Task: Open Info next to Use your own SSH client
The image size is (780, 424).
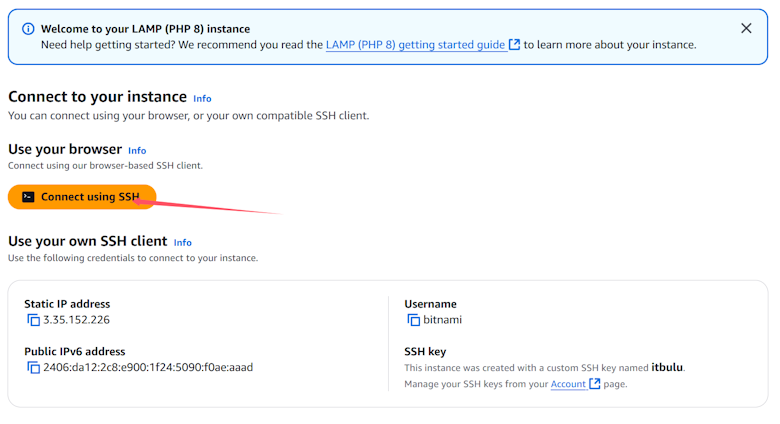Action: [x=183, y=243]
